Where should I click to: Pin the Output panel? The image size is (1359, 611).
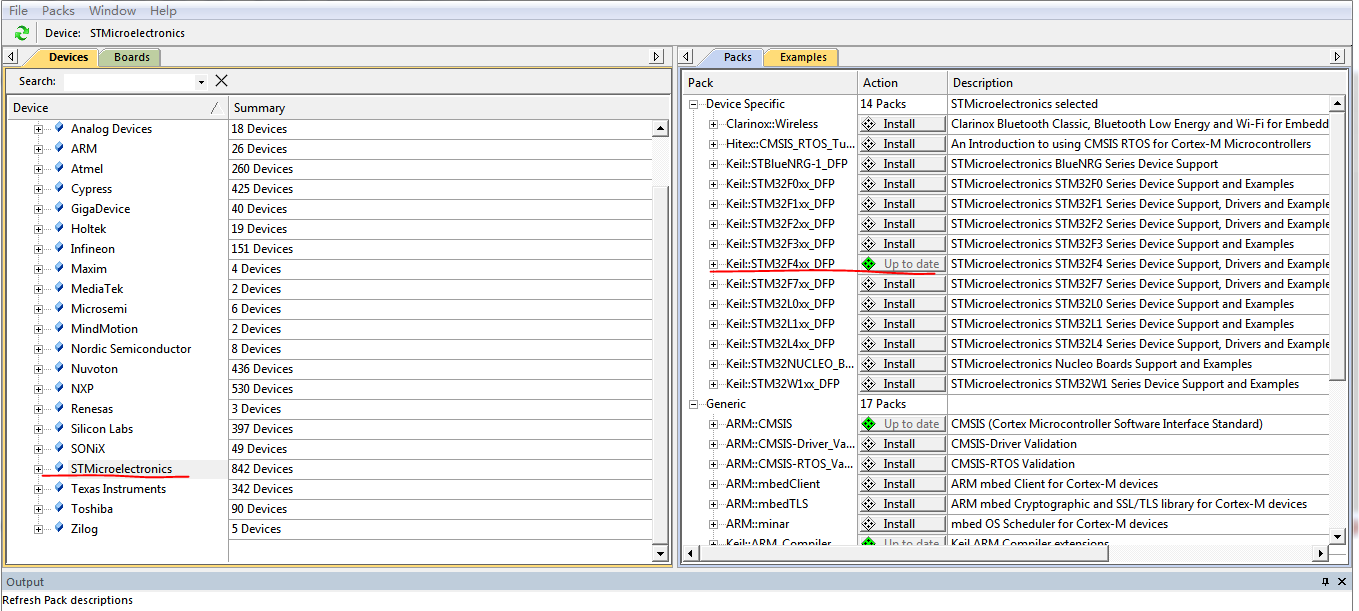coord(1326,582)
